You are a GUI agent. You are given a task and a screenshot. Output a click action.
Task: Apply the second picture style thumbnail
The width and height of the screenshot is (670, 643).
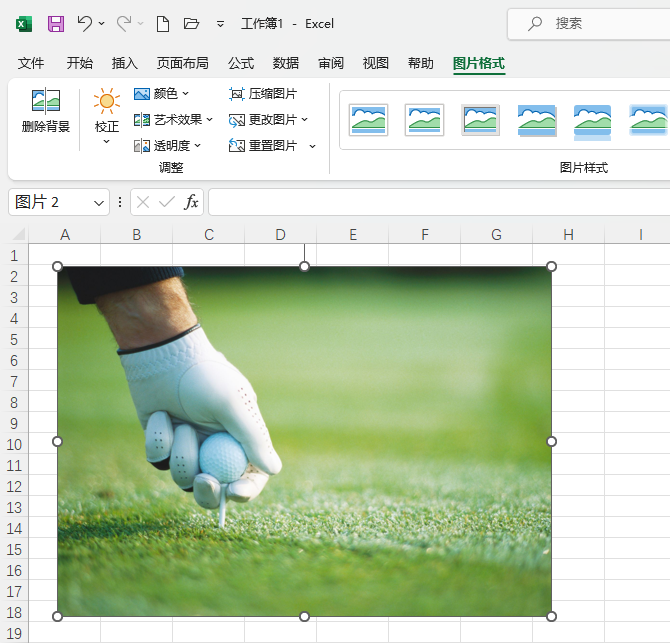tap(424, 120)
